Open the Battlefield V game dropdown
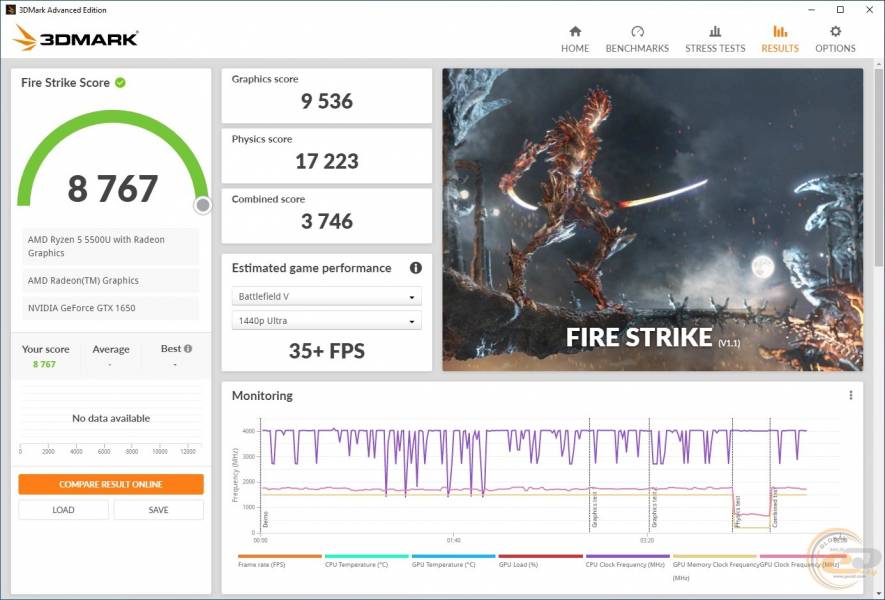This screenshot has width=885, height=600. pos(326,296)
